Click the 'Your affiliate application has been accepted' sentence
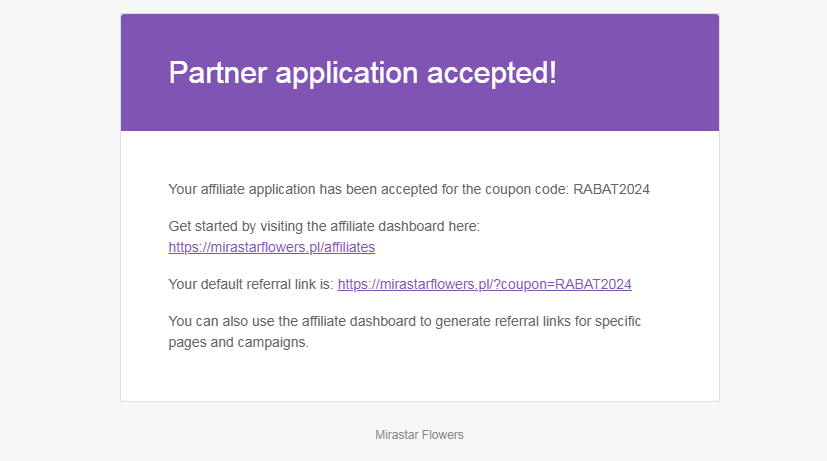 (x=409, y=189)
